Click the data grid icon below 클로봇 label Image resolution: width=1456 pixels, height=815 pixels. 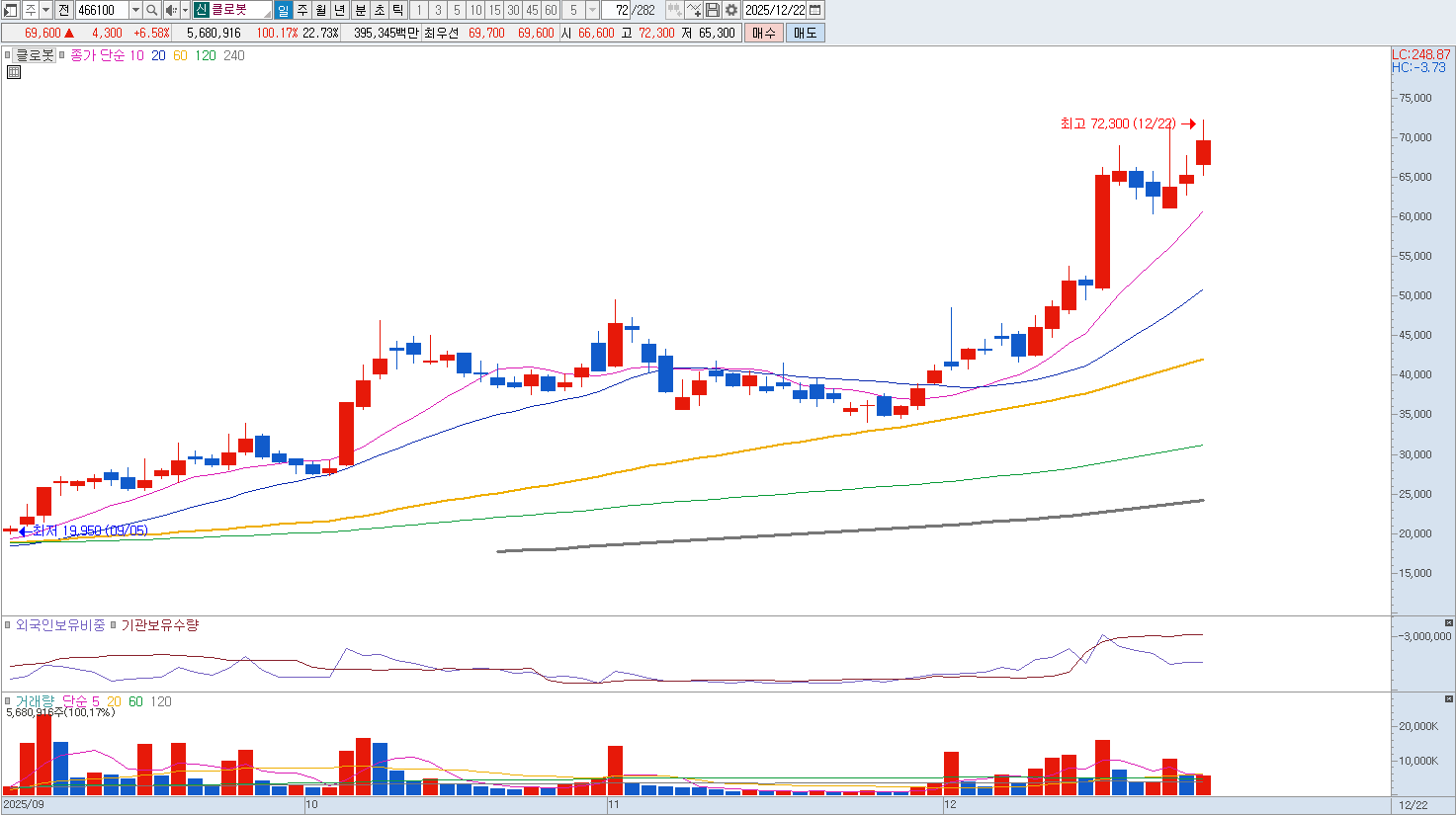pos(14,72)
